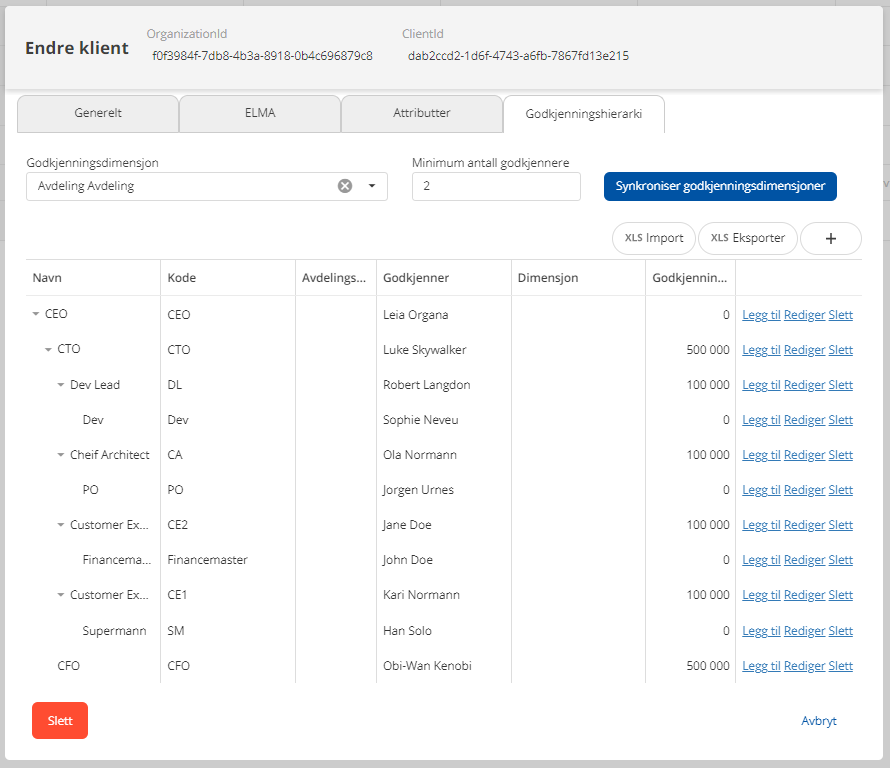This screenshot has width=890, height=768.
Task: Cancel the dialog with Avbryt
Action: [x=818, y=720]
